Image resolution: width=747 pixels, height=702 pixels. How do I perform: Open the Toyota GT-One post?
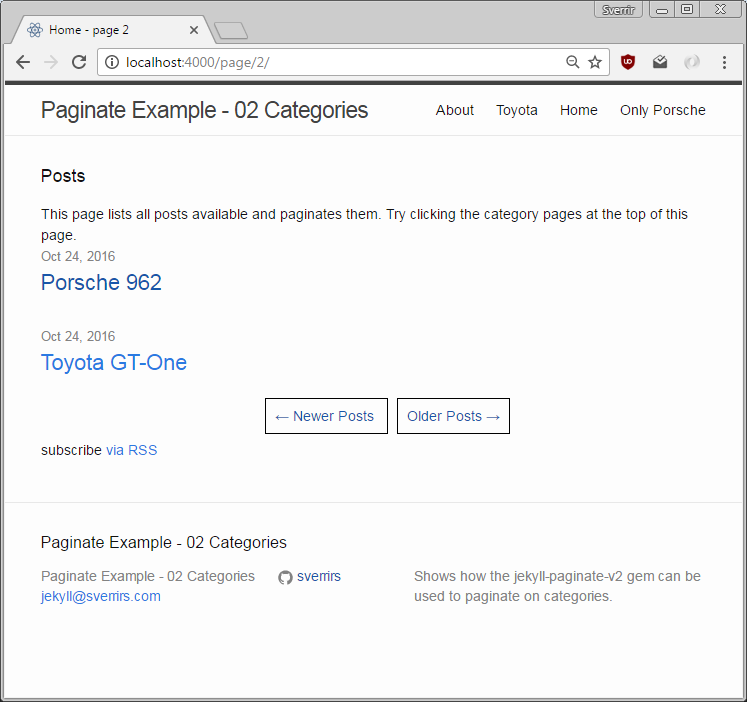(114, 362)
